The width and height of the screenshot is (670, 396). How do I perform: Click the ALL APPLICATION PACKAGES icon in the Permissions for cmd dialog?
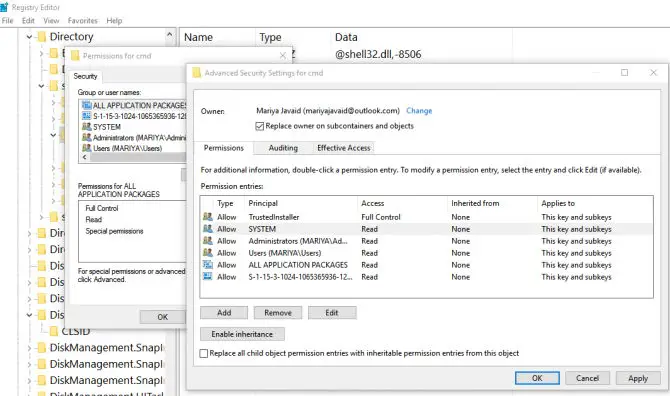(x=87, y=105)
